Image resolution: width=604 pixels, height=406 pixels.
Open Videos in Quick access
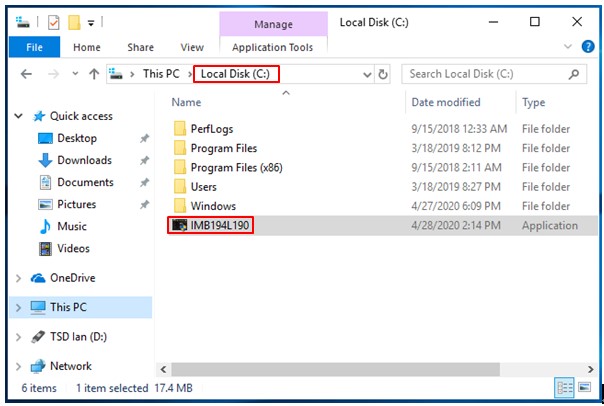click(74, 248)
